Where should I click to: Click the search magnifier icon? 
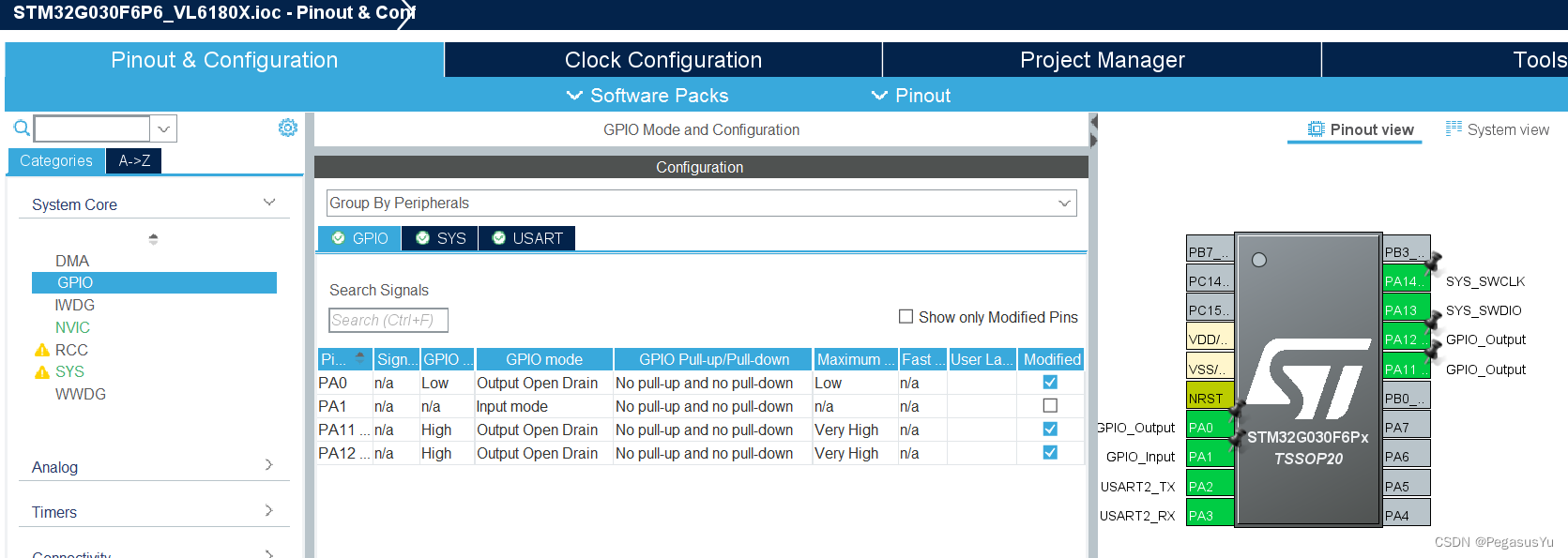(x=22, y=128)
